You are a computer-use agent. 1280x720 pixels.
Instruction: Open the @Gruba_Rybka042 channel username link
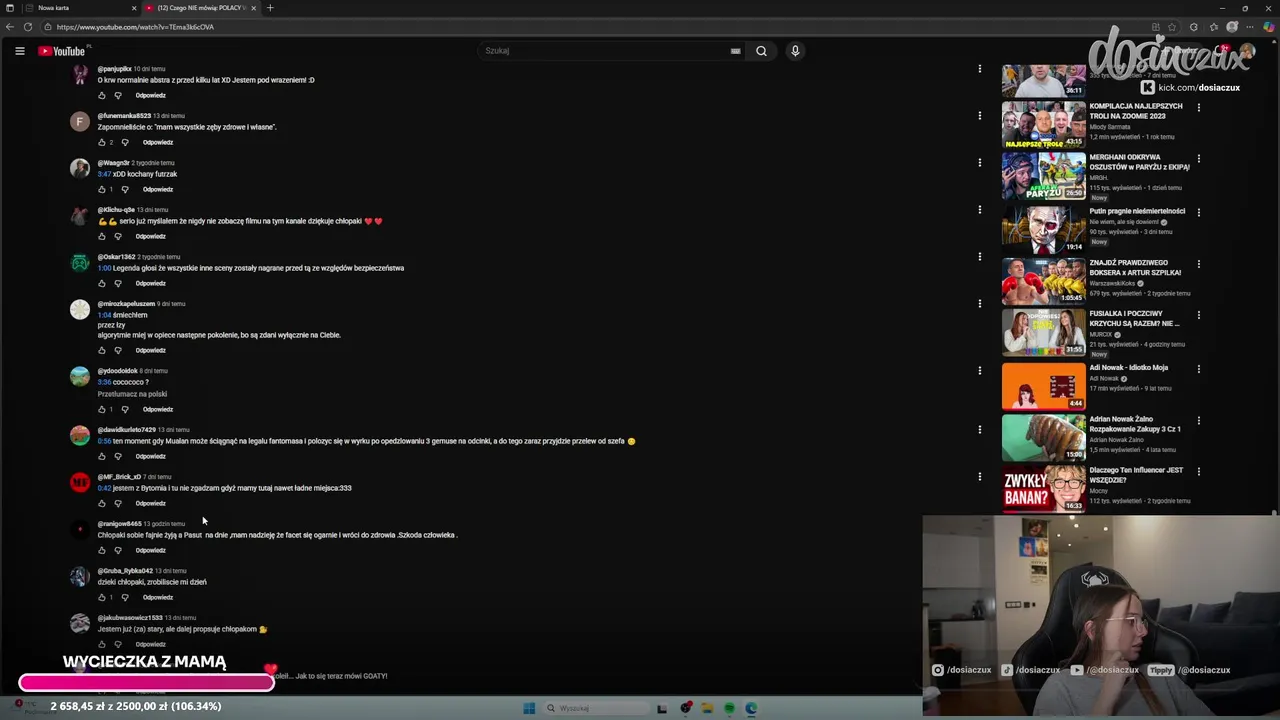[125, 571]
